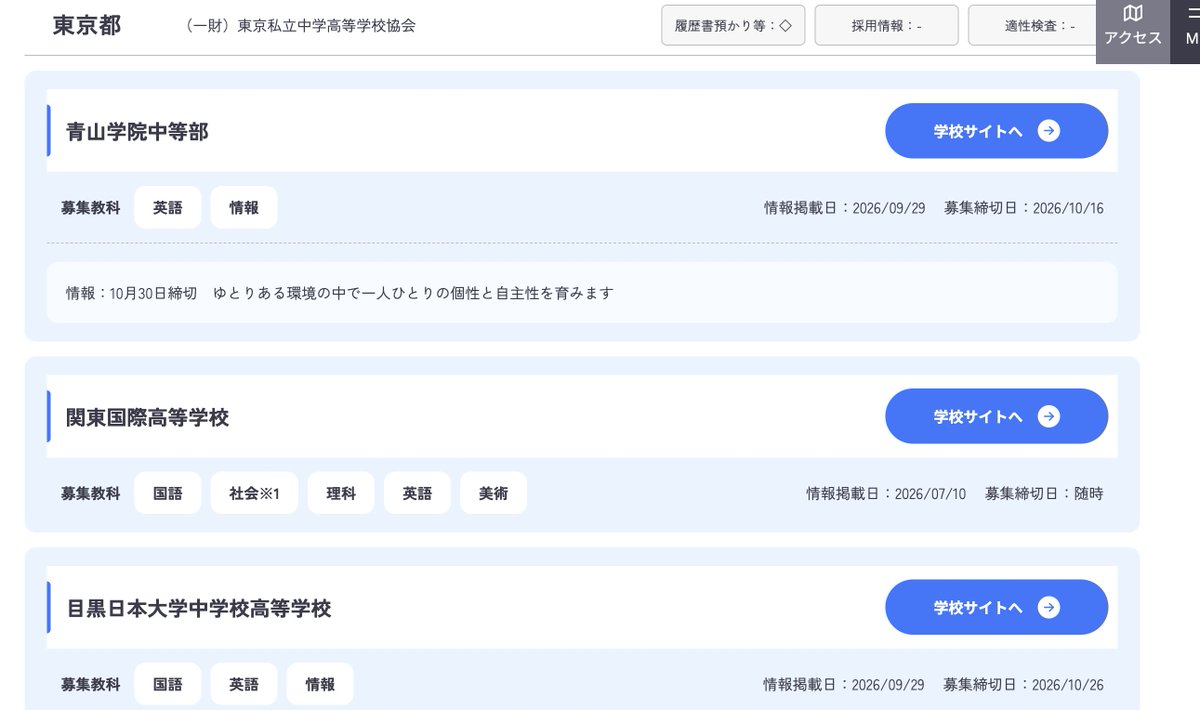Viewport: 1200px width, 710px height.
Task: Select the 英語 tag under 関東国際高等学校
Action: (417, 493)
